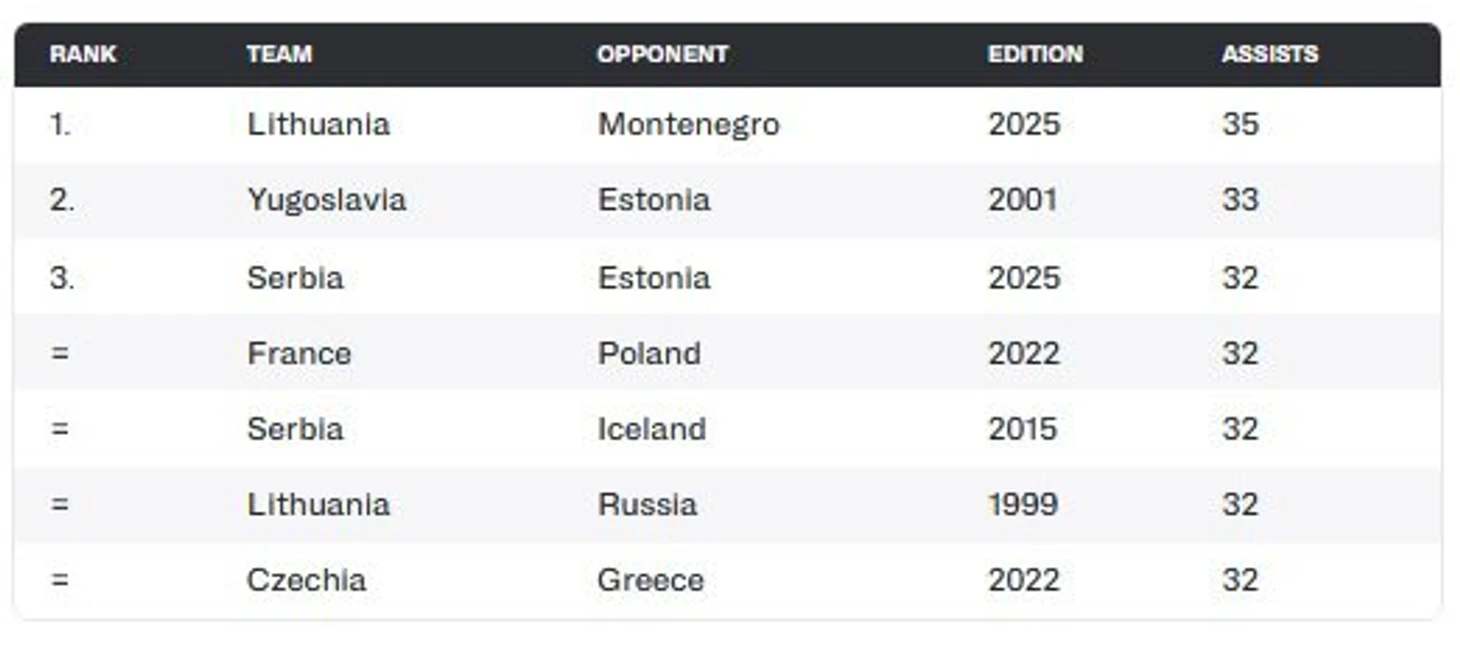Click the Yugoslavia team cell
The image size is (1460, 649).
(326, 200)
